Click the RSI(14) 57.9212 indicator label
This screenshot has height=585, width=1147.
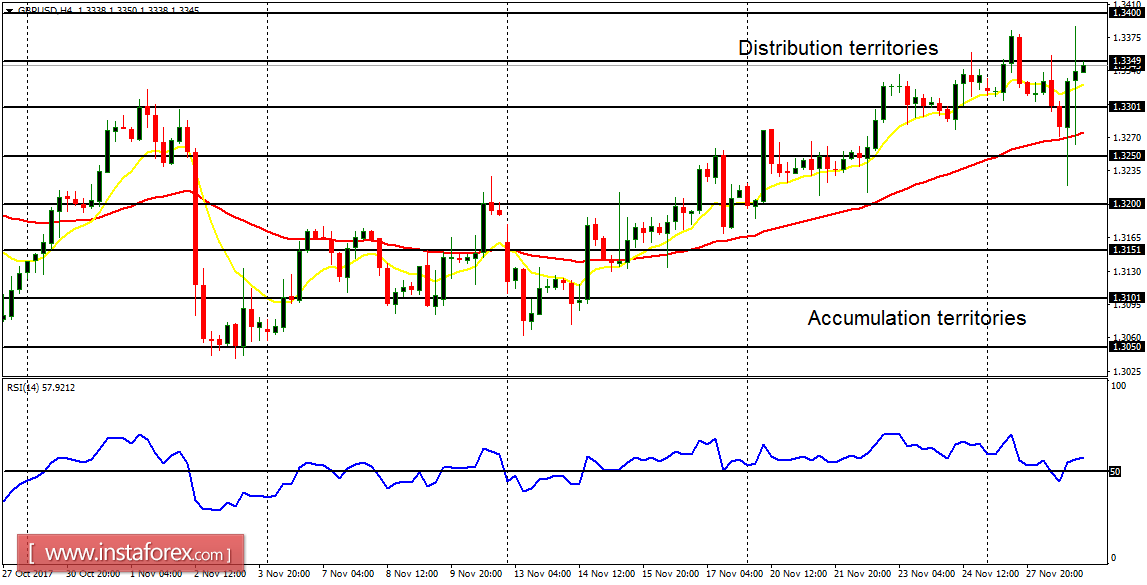click(x=40, y=388)
